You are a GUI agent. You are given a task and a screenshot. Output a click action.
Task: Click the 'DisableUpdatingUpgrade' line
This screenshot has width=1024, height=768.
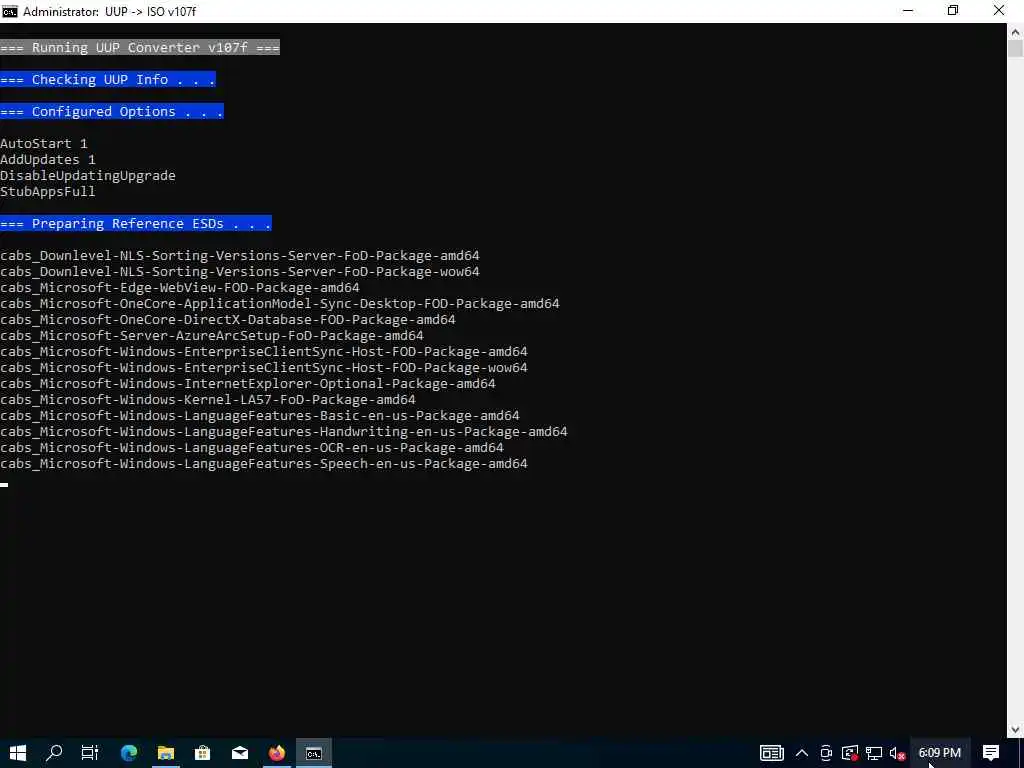click(88, 175)
